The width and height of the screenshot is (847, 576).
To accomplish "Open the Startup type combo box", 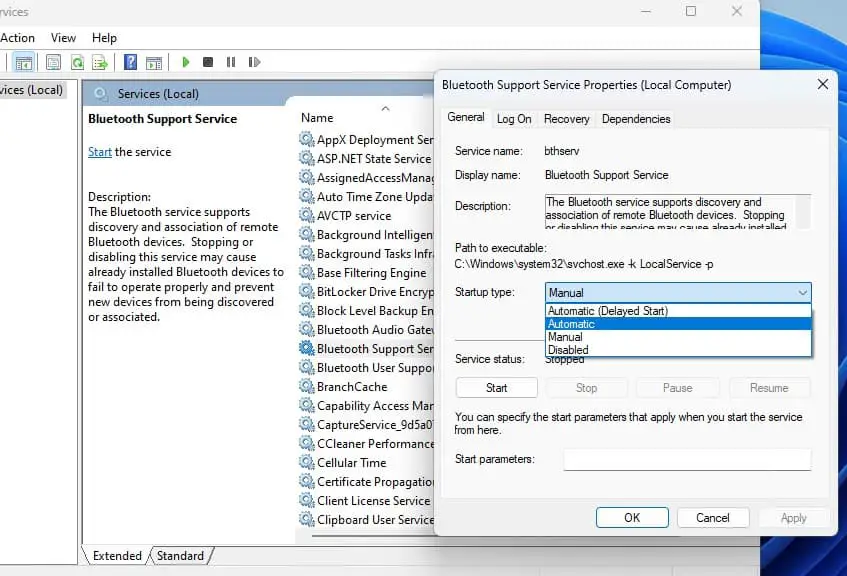I will (678, 292).
